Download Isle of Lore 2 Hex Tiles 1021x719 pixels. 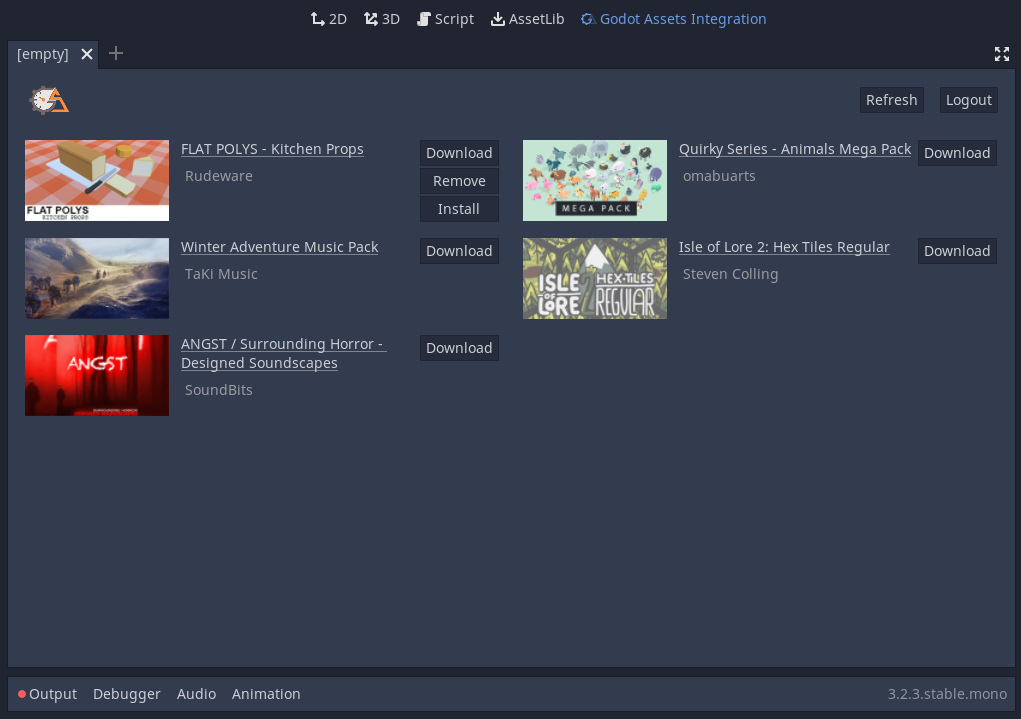click(x=957, y=251)
